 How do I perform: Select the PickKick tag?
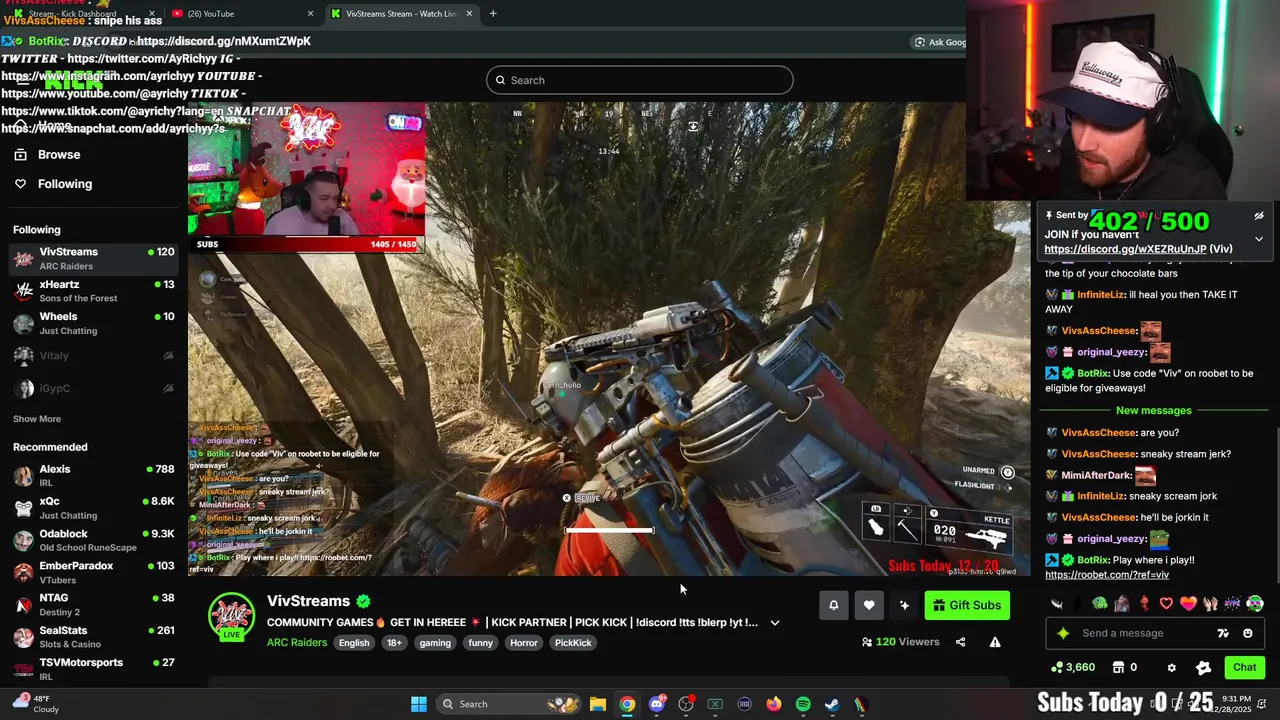(x=573, y=643)
